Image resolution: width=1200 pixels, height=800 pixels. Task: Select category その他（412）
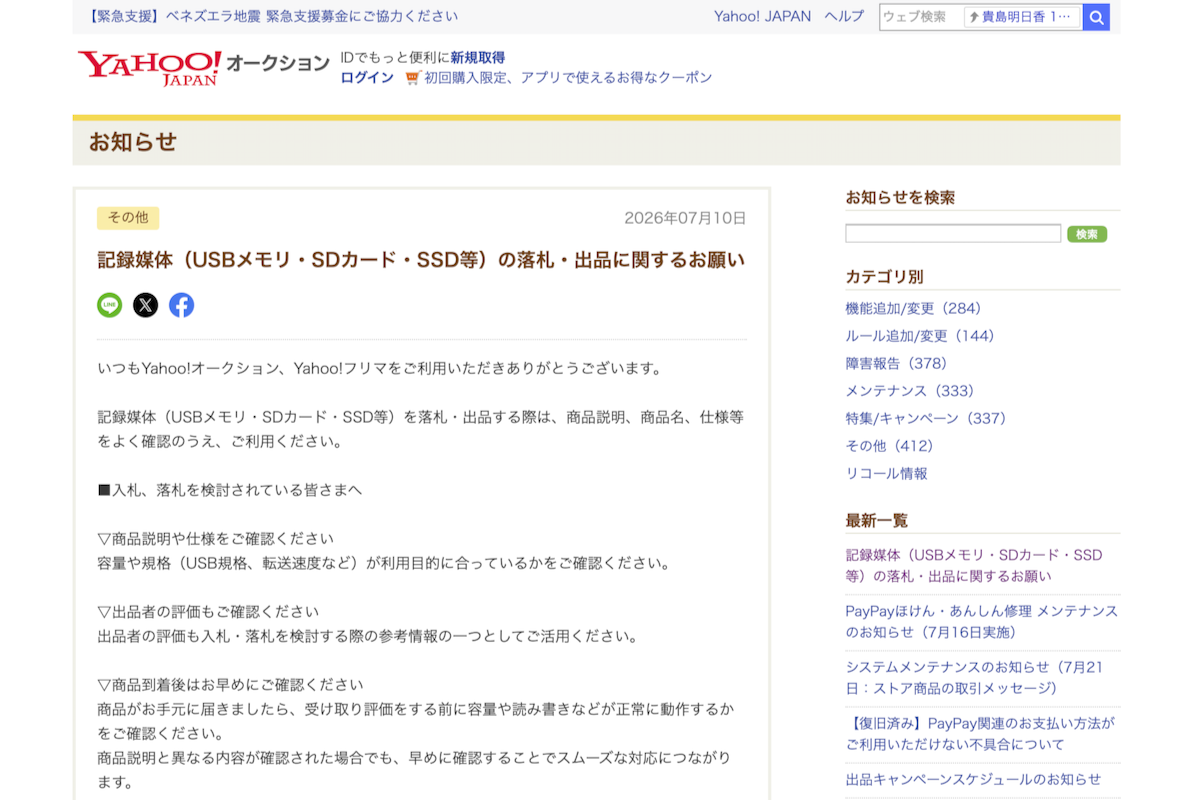pyautogui.click(x=893, y=446)
